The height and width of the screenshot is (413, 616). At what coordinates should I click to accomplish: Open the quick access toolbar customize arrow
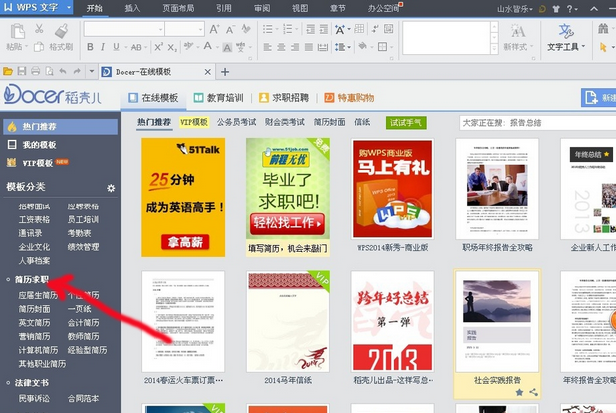coord(92,72)
